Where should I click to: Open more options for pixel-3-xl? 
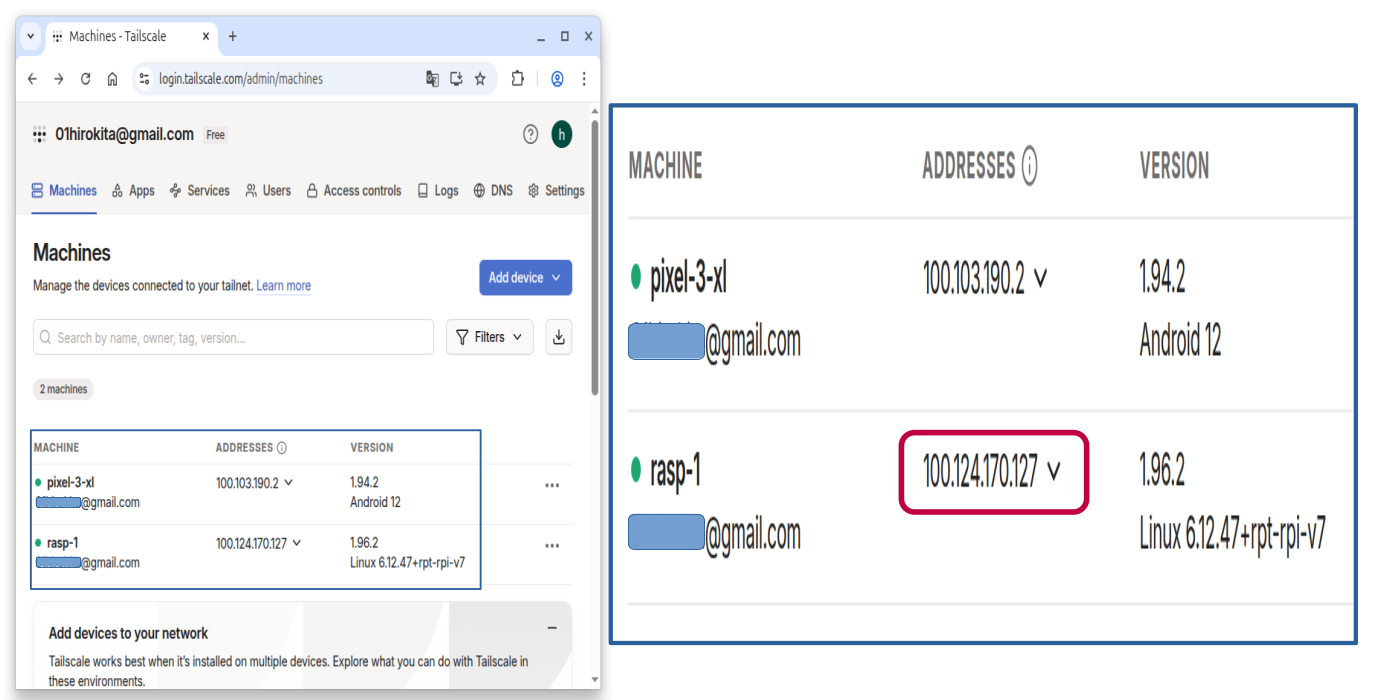(552, 486)
